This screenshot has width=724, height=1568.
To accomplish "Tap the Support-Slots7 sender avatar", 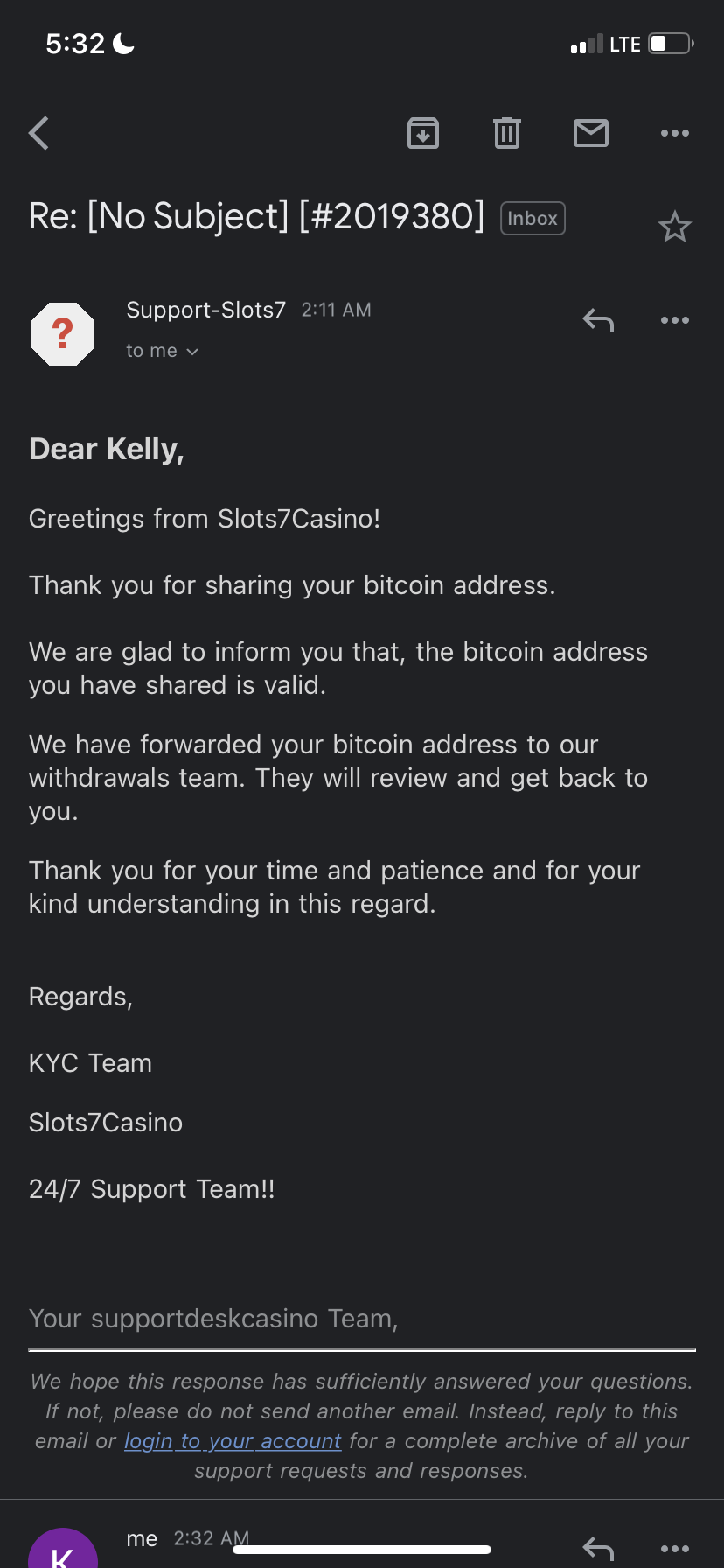I will pos(63,333).
